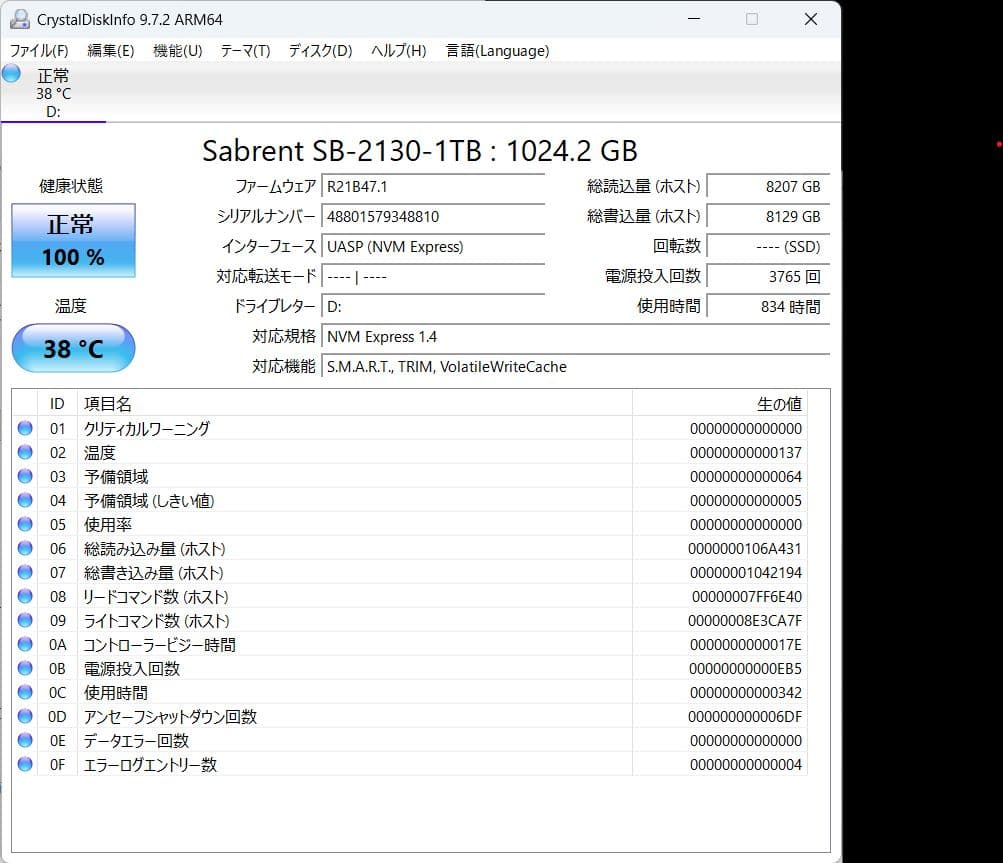Click the status indicator for データエラー回数
This screenshot has height=863, width=1003.
25,740
